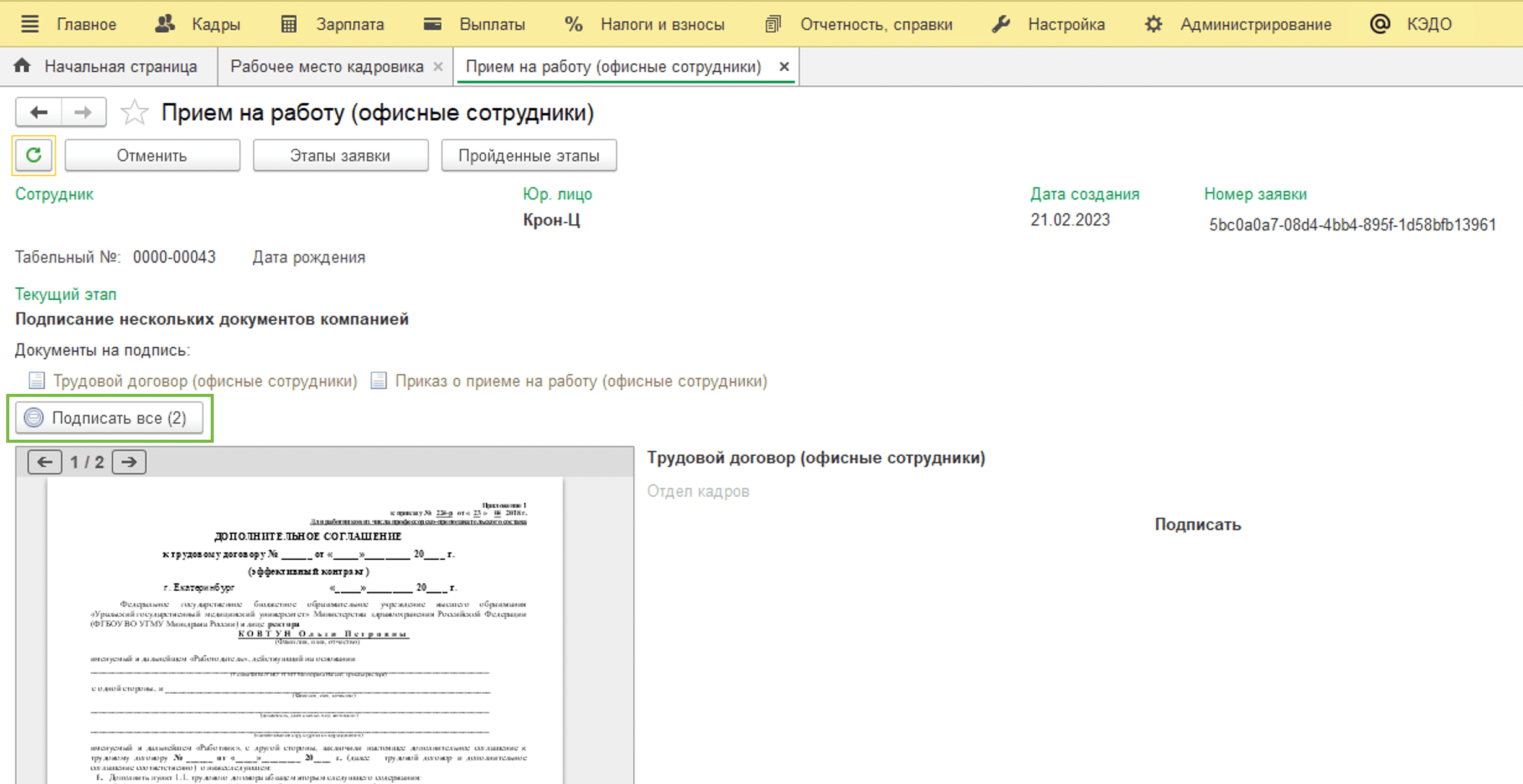Screen dimensions: 1523x784
Task: Click the Выплаты wallet icon
Action: [x=432, y=24]
